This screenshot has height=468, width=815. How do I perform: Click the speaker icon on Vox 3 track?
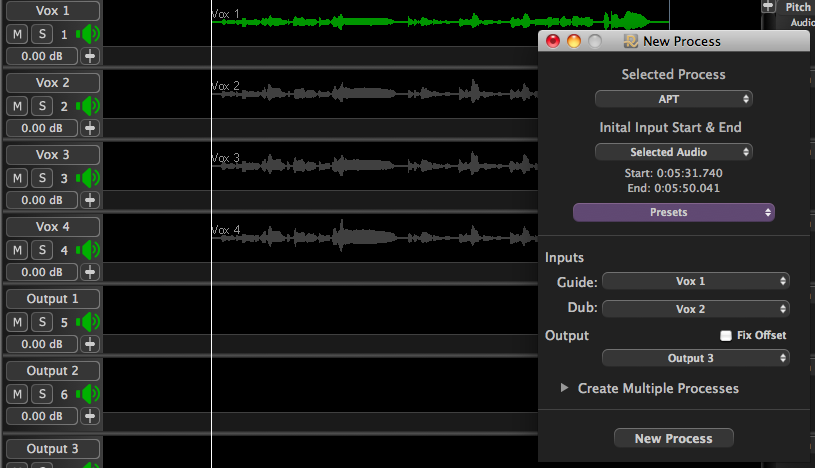(90, 178)
